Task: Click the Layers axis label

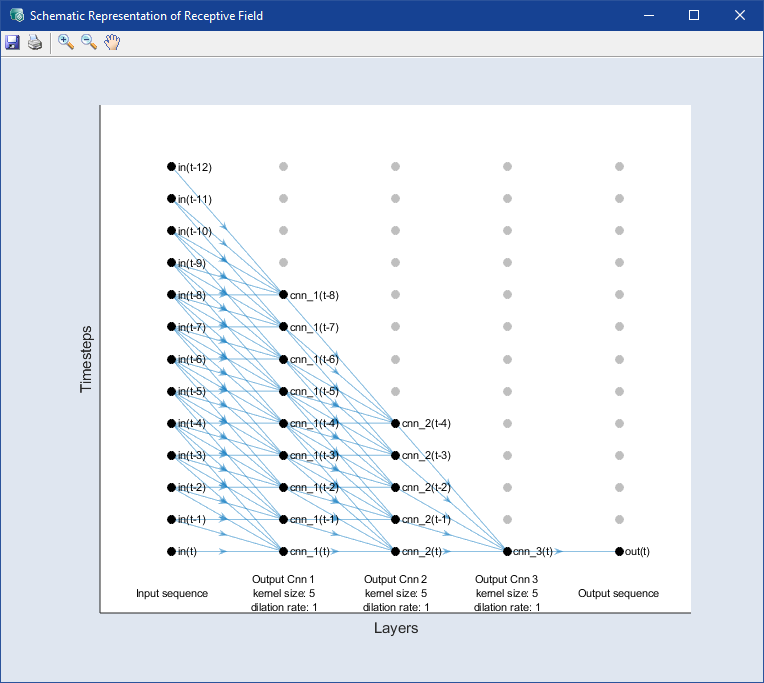Action: click(x=395, y=628)
